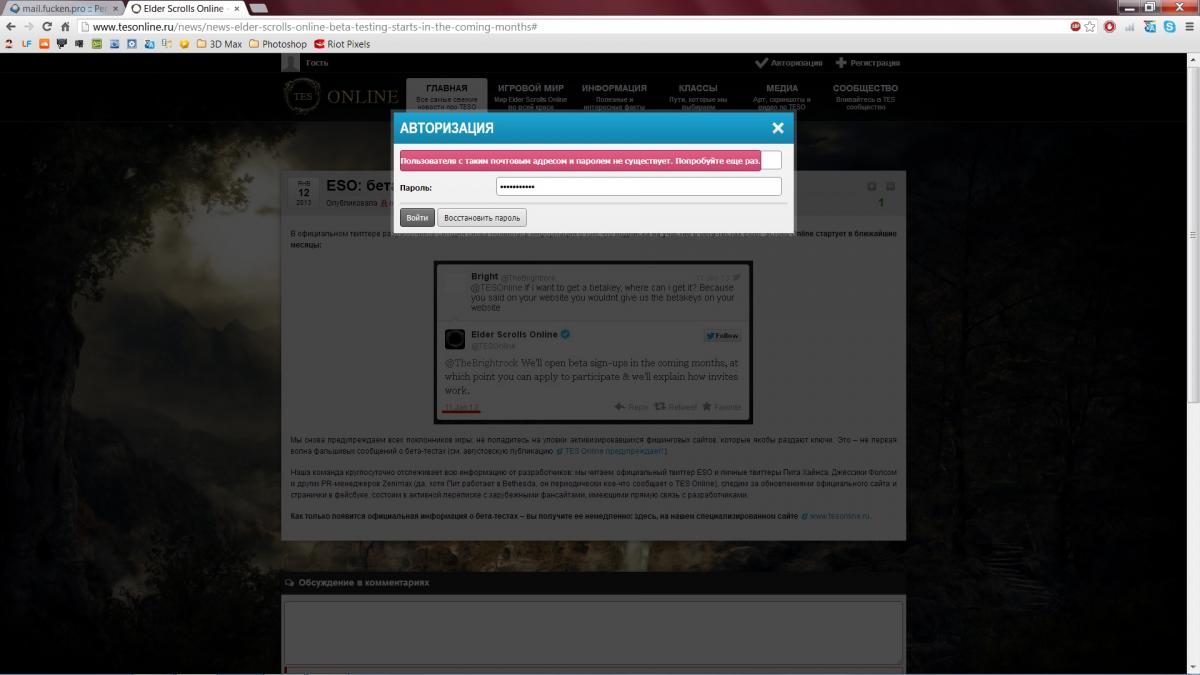The width and height of the screenshot is (1200, 675).
Task: Click the first red '2' bookmark icon
Action: click(9, 44)
